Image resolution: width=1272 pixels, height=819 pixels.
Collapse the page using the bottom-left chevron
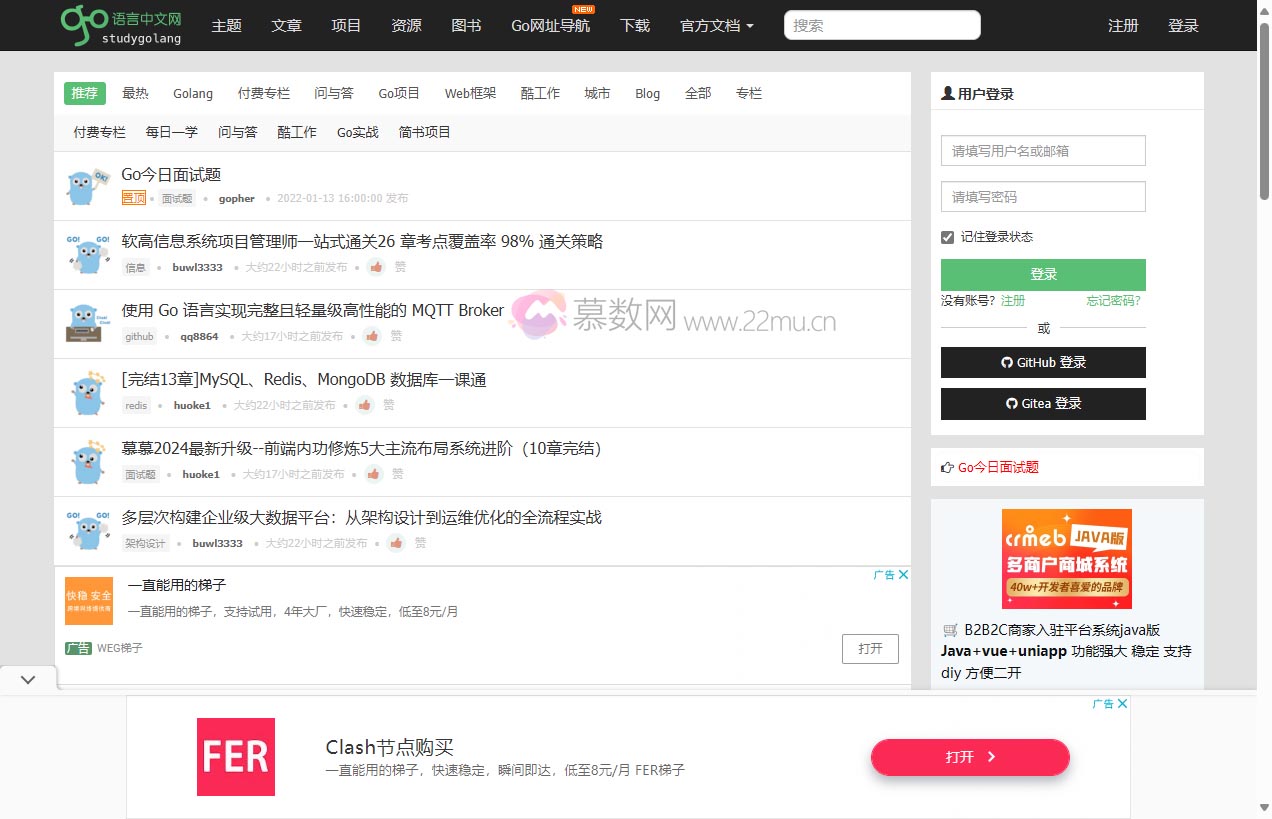[x=28, y=679]
